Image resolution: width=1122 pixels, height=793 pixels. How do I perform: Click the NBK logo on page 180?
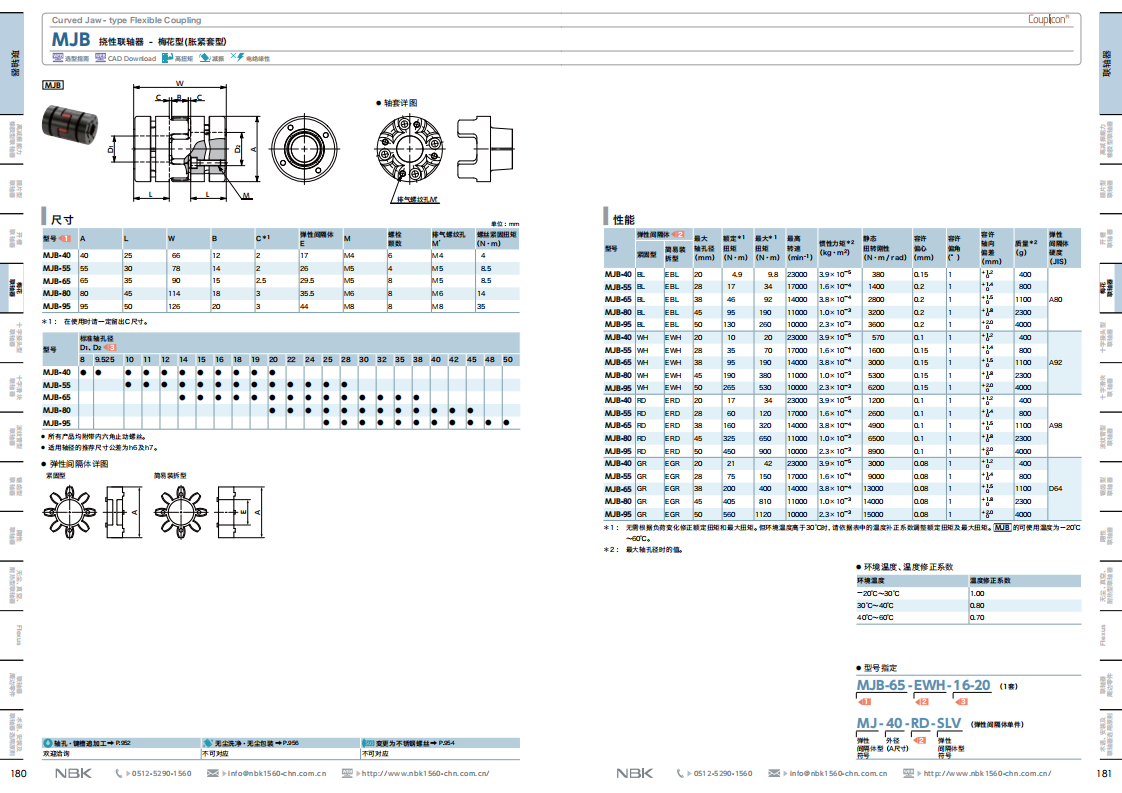pyautogui.click(x=73, y=774)
